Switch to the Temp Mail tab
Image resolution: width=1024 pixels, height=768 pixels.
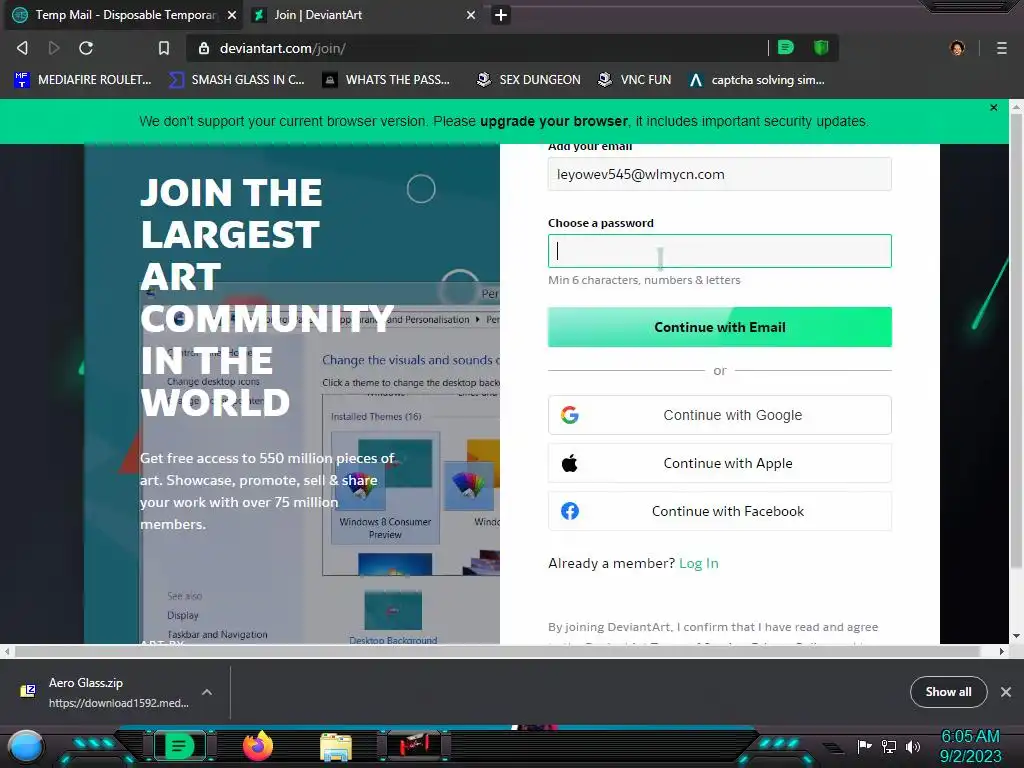(124, 15)
